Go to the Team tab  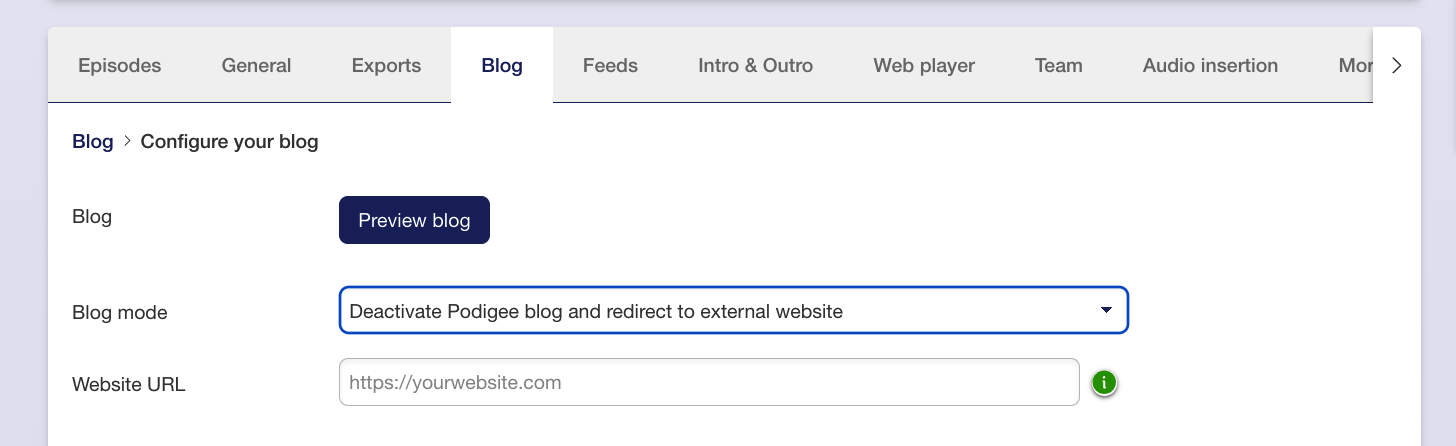pos(1059,65)
